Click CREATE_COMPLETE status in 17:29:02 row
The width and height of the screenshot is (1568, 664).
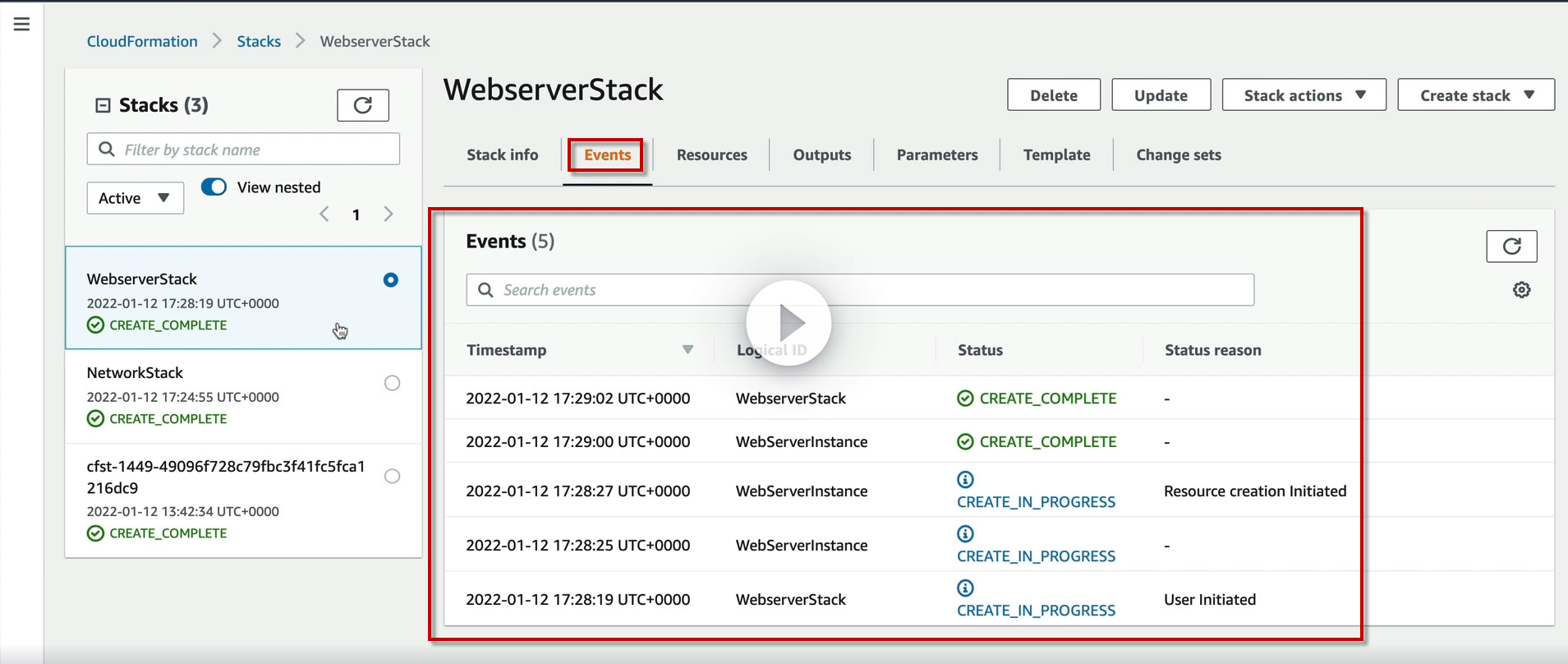click(1048, 399)
